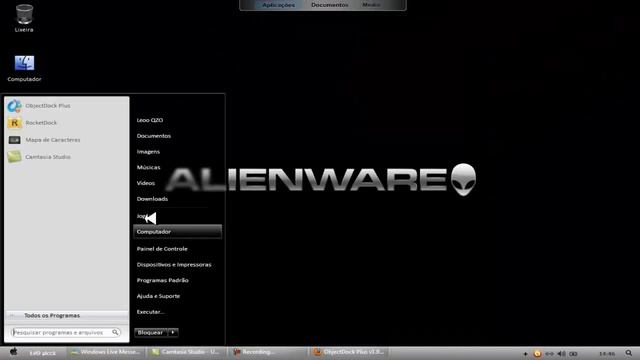Switch to Recording taskbar button
Viewport: 640px width, 360px height.
[268, 352]
